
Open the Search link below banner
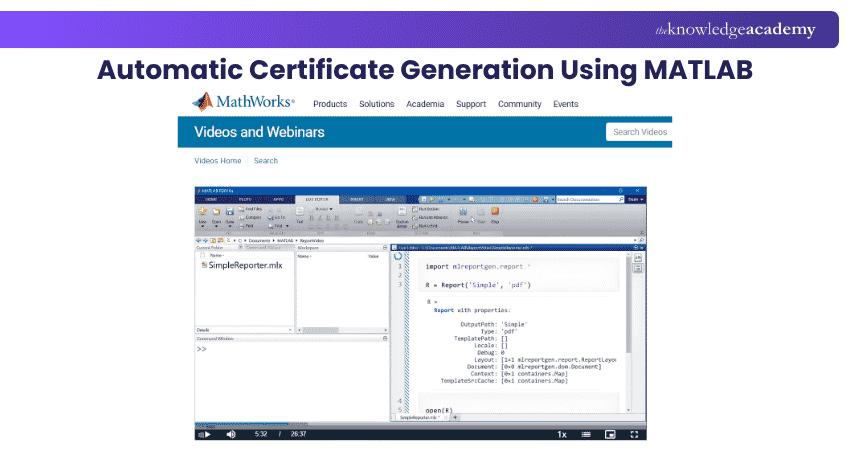(x=266, y=161)
